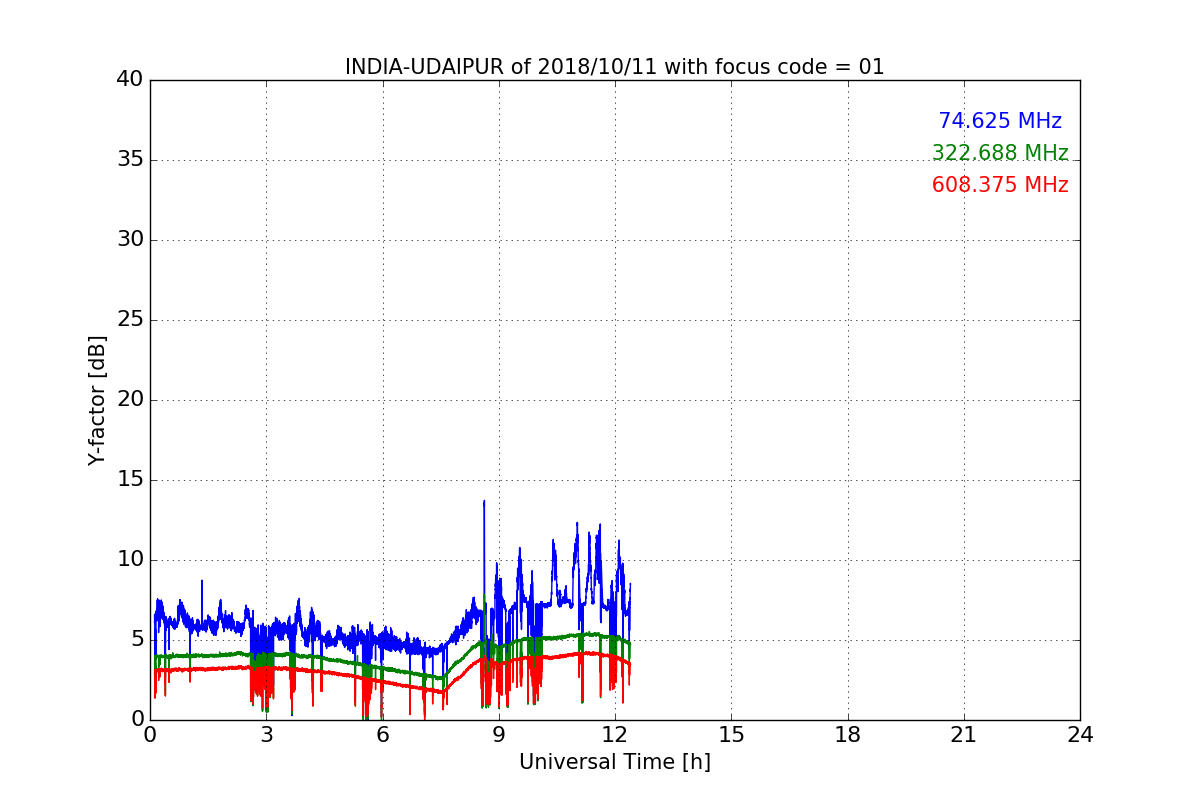Click y-axis tick label 20

click(130, 400)
